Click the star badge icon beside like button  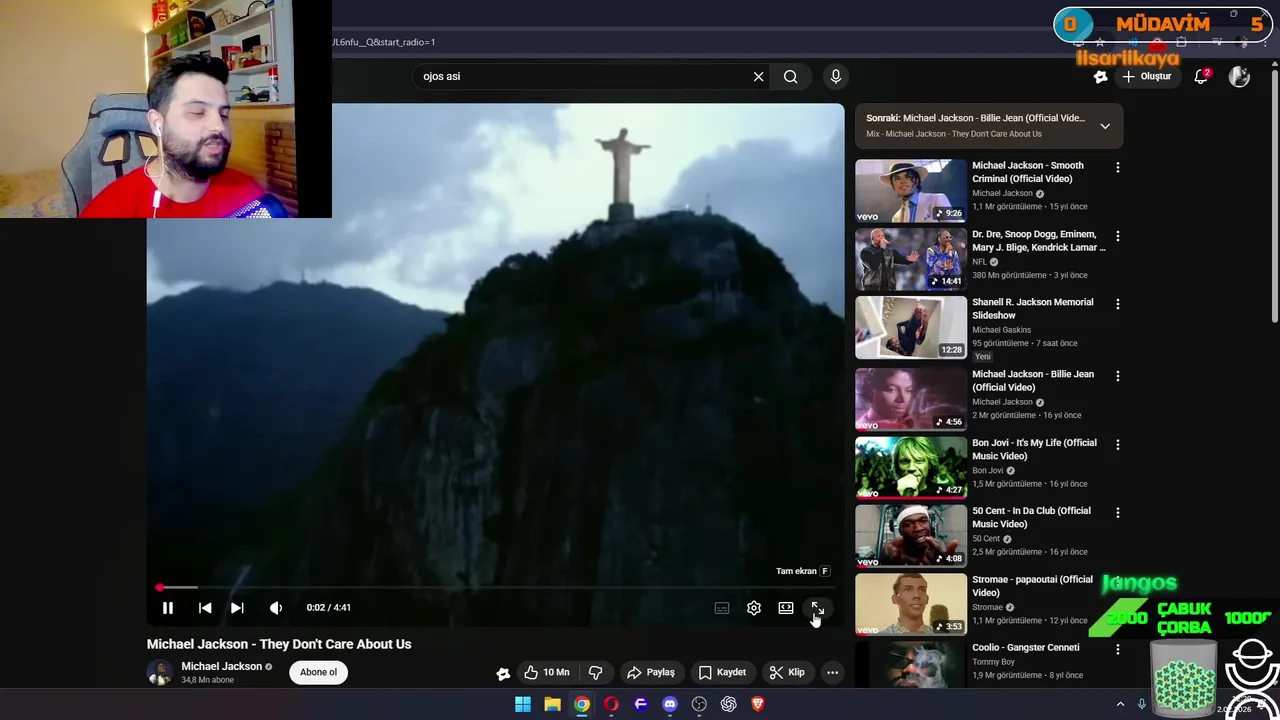[x=503, y=673]
